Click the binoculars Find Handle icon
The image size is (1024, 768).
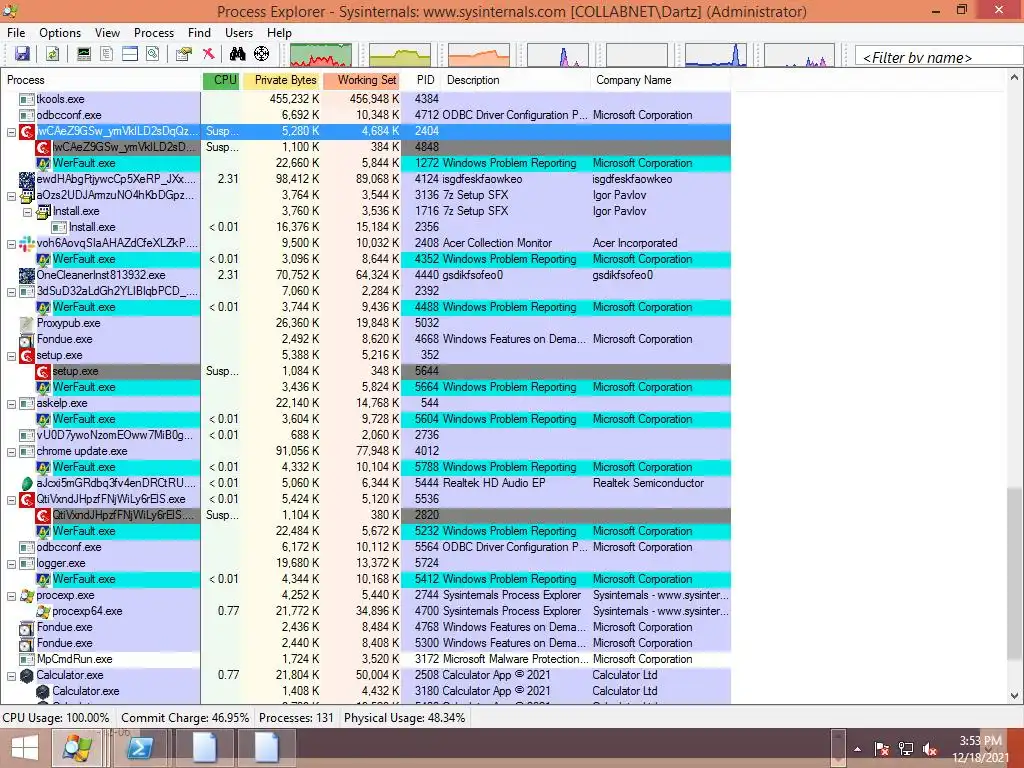click(238, 54)
